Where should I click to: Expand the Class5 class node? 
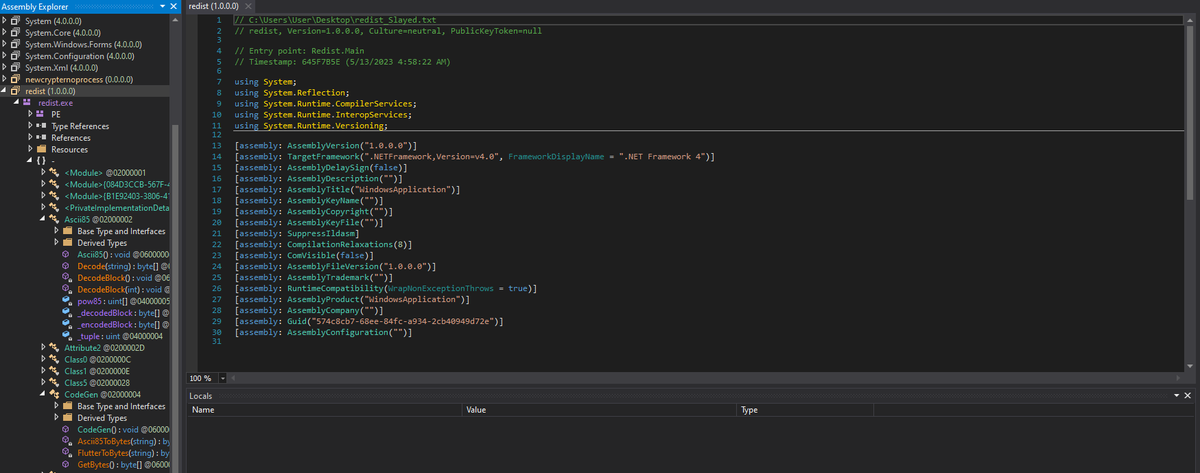coord(42,383)
